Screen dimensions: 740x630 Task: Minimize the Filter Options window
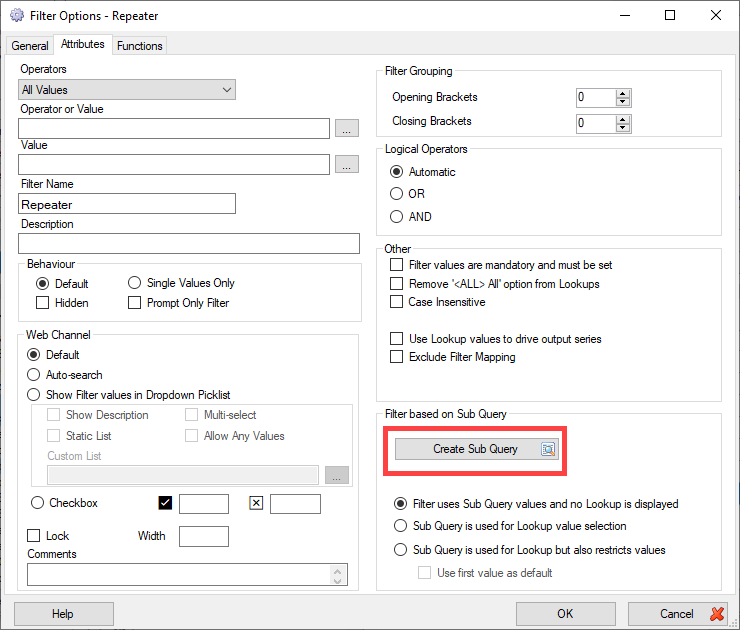(x=625, y=15)
